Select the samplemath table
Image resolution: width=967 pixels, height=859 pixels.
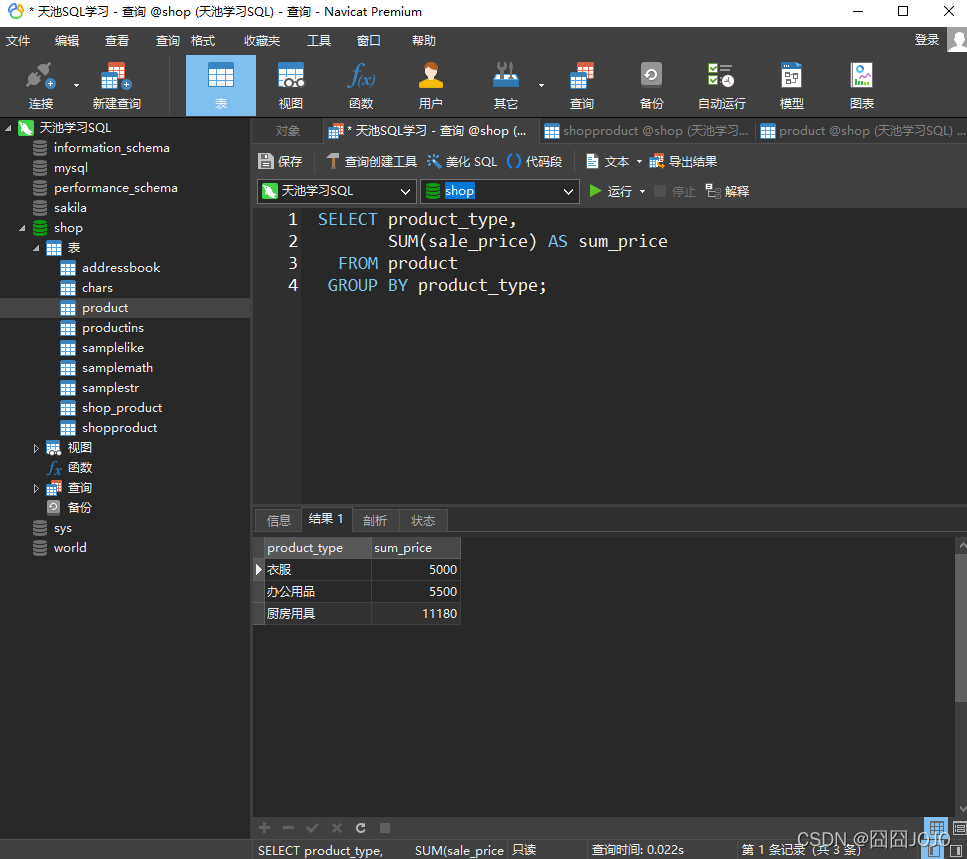[x=117, y=368]
